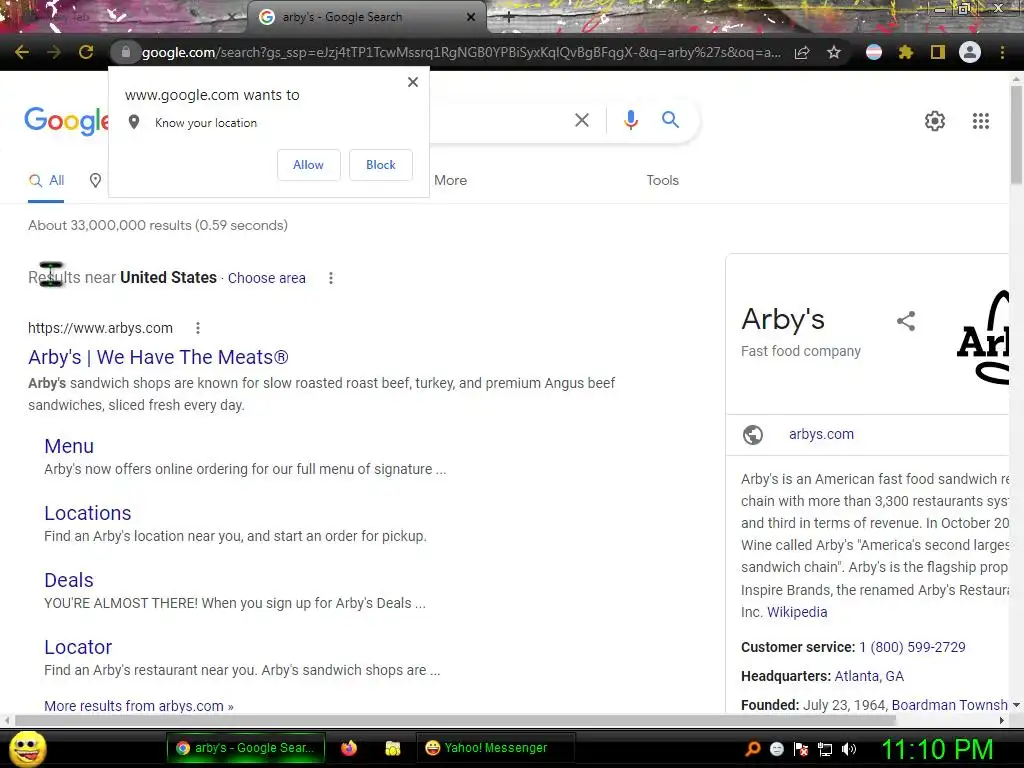Click the tray search magnifier icon

tap(753, 749)
